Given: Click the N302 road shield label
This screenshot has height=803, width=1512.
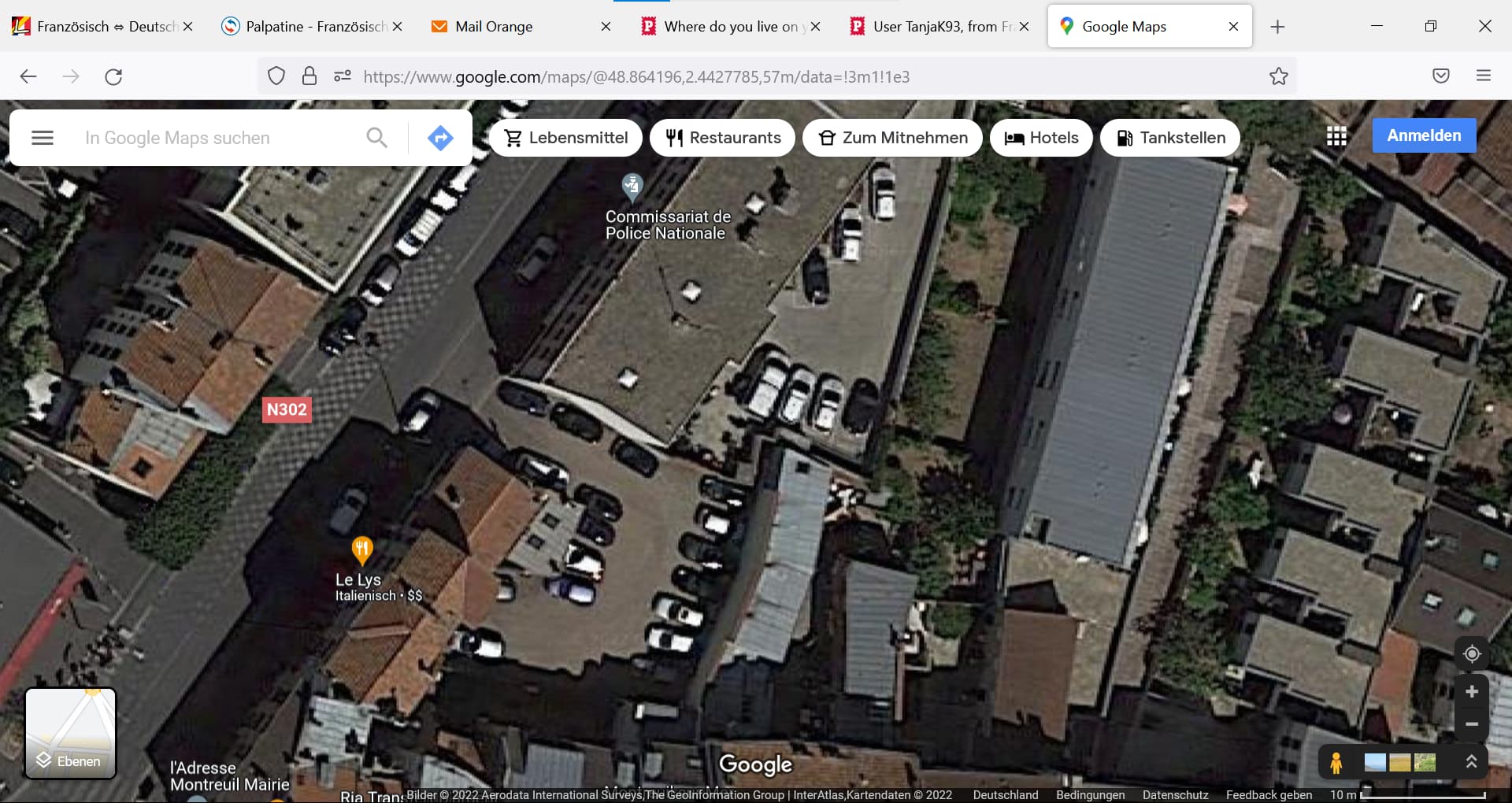Looking at the screenshot, I should tap(287, 409).
